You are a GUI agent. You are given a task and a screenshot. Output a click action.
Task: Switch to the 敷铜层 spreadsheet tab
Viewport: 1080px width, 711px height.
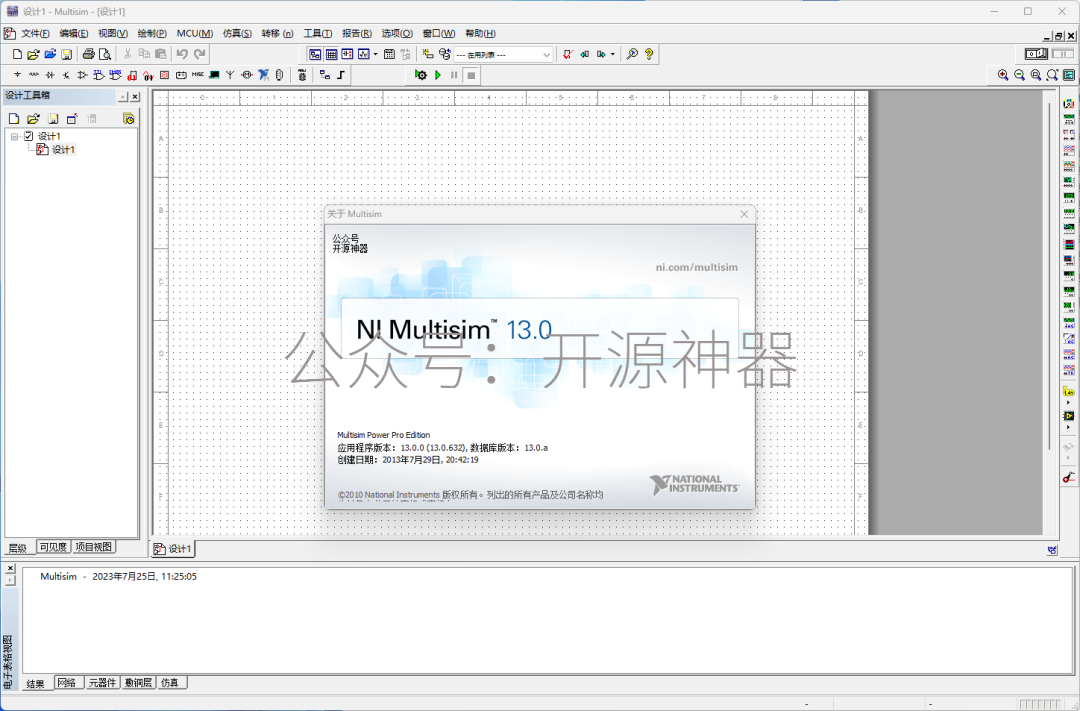click(138, 683)
